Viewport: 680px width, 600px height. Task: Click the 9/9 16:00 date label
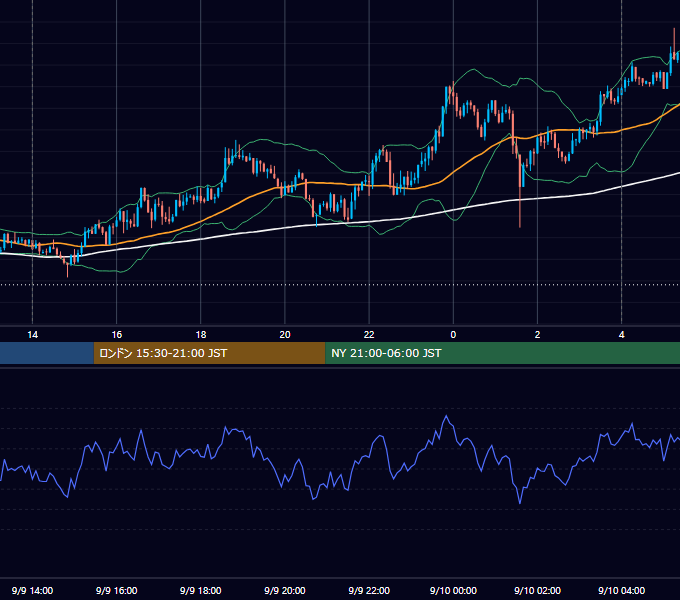117,591
